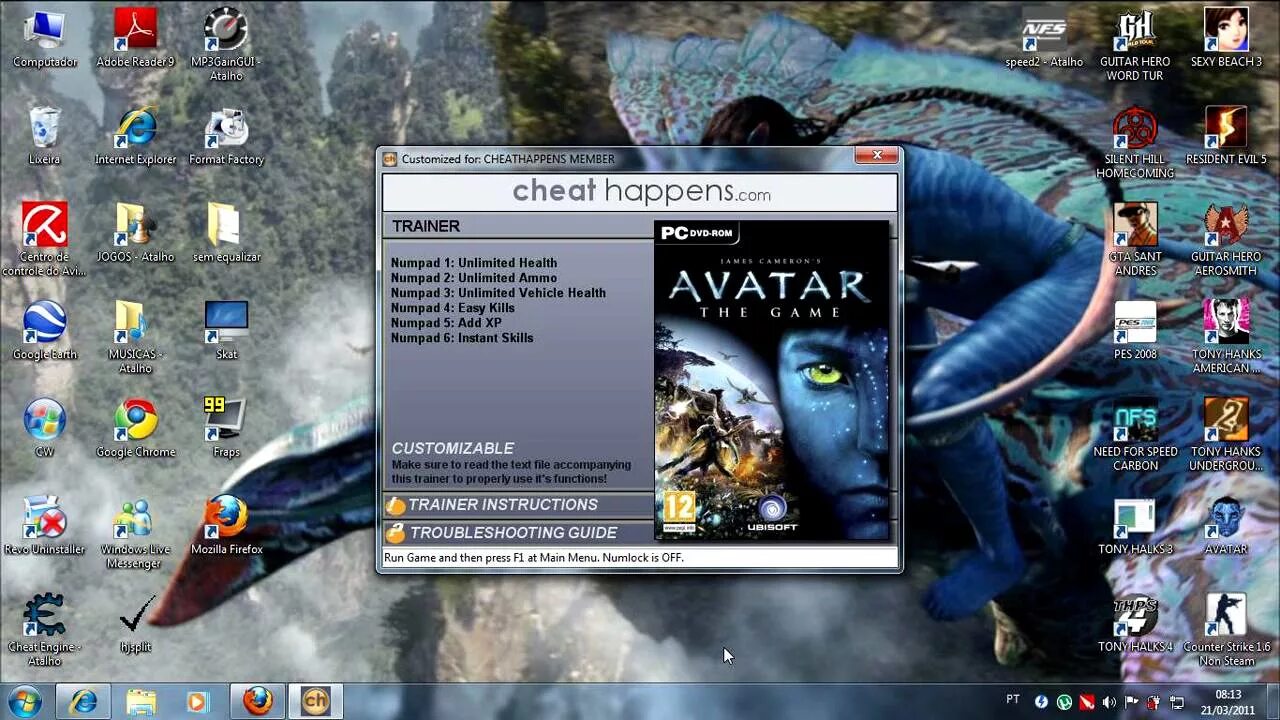Click the Avatar The Game cover image
This screenshot has width=1280, height=720.
click(x=771, y=380)
